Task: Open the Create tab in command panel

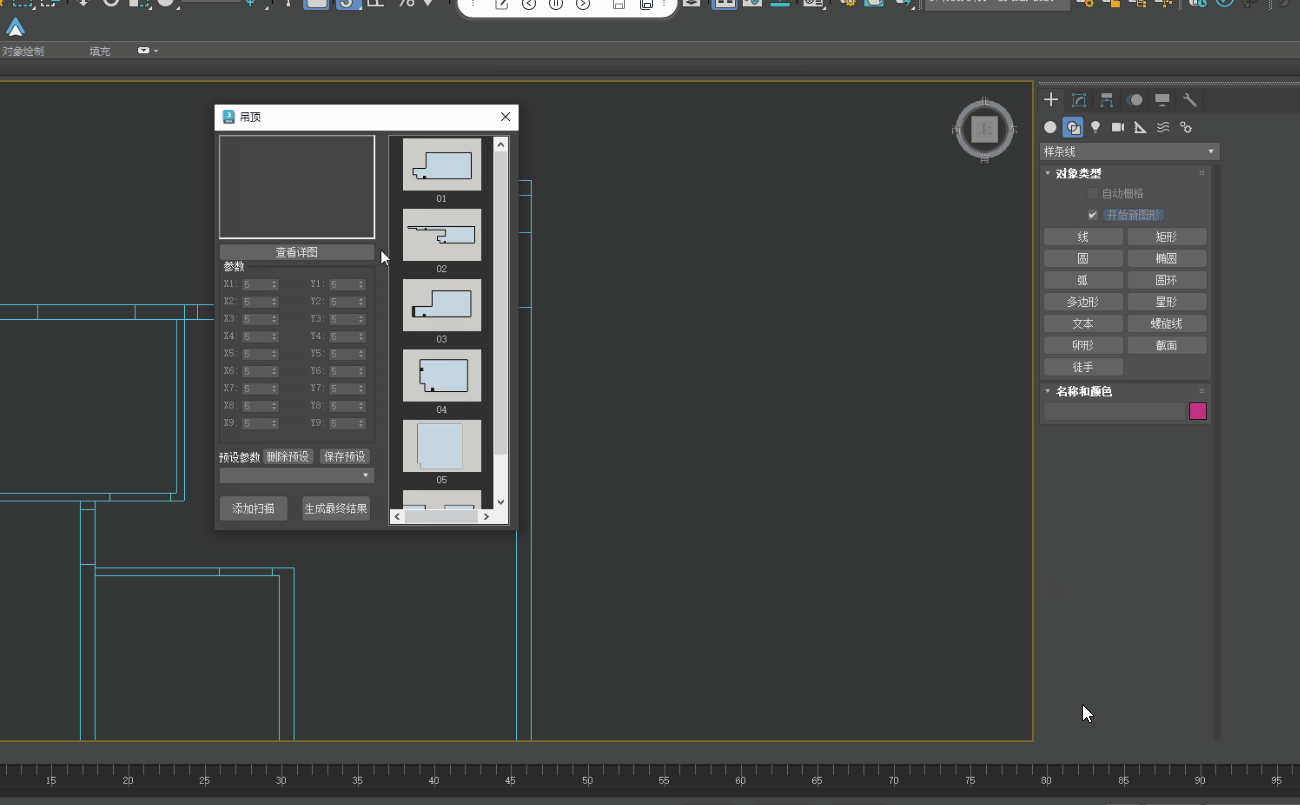Action: (1051, 100)
